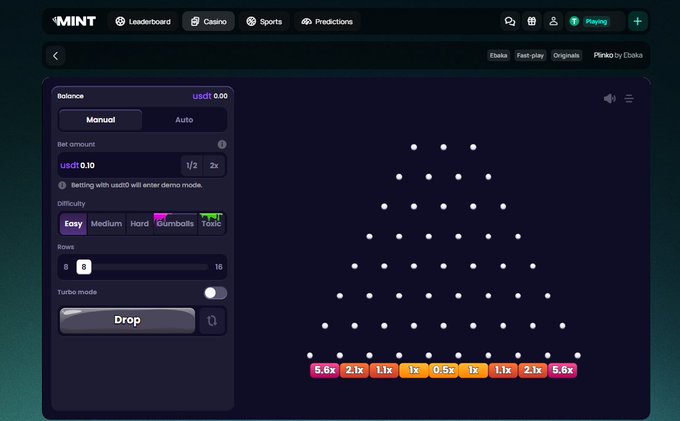Image resolution: width=680 pixels, height=421 pixels.
Task: Go back with the left chevron
Action: (56, 55)
